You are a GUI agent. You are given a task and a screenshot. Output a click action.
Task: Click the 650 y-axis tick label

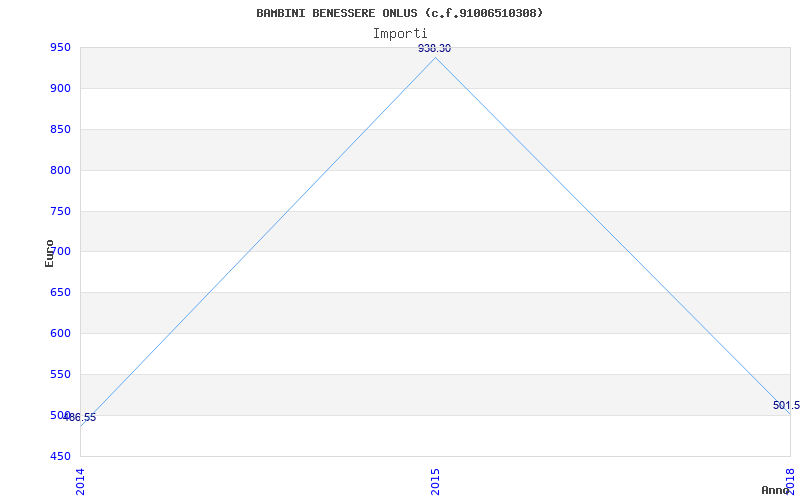pyautogui.click(x=59, y=293)
